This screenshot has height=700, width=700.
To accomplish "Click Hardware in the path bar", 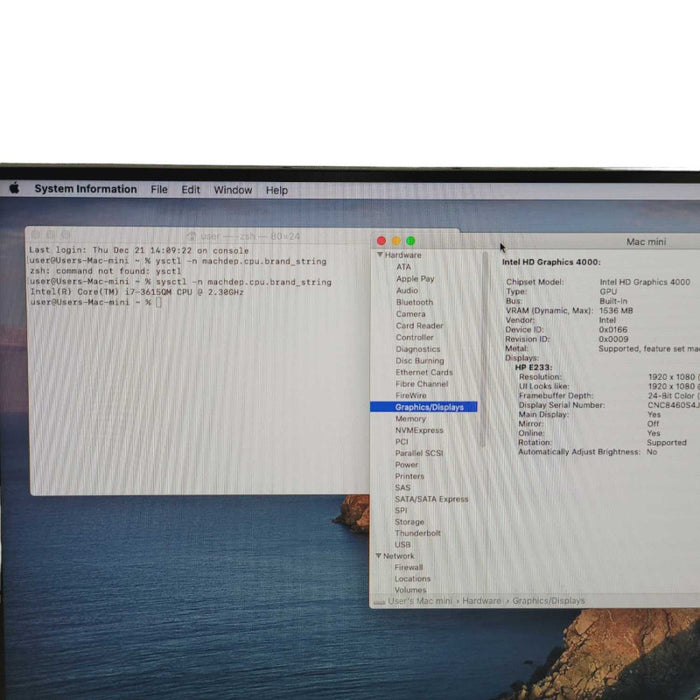I will click(482, 601).
